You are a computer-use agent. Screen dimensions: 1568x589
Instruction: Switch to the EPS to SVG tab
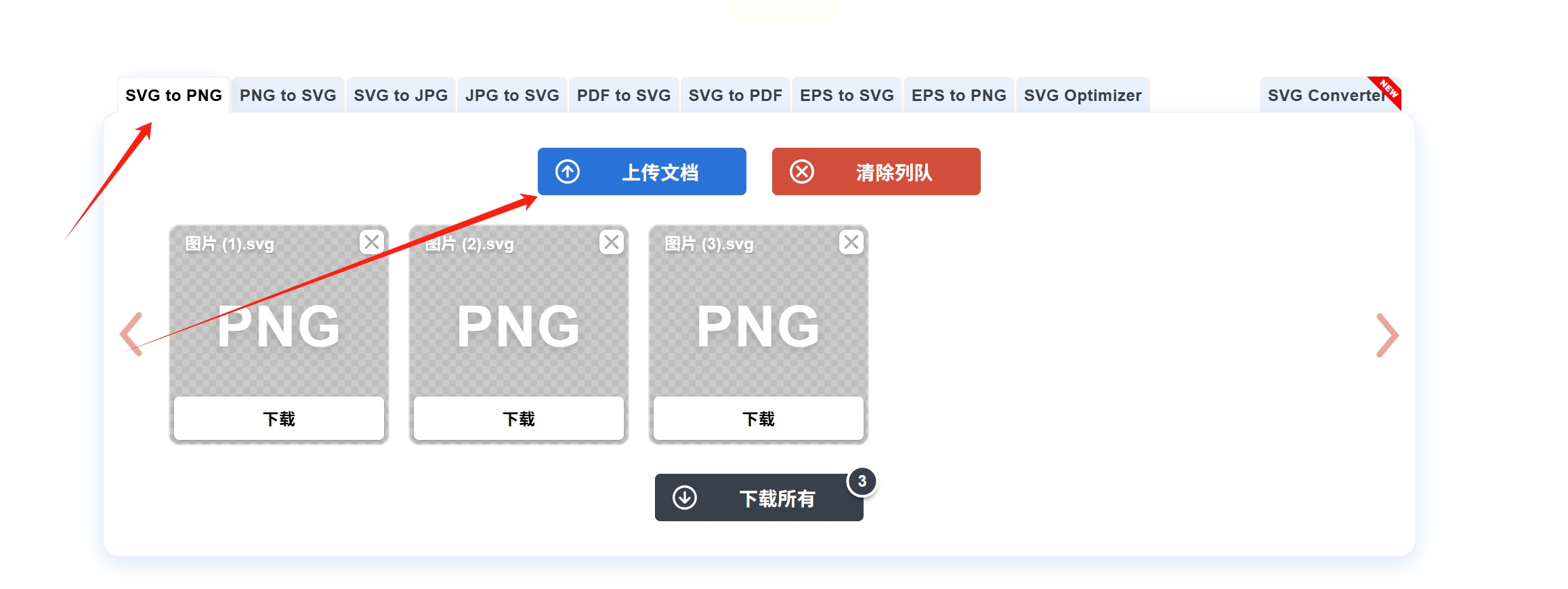(x=847, y=96)
